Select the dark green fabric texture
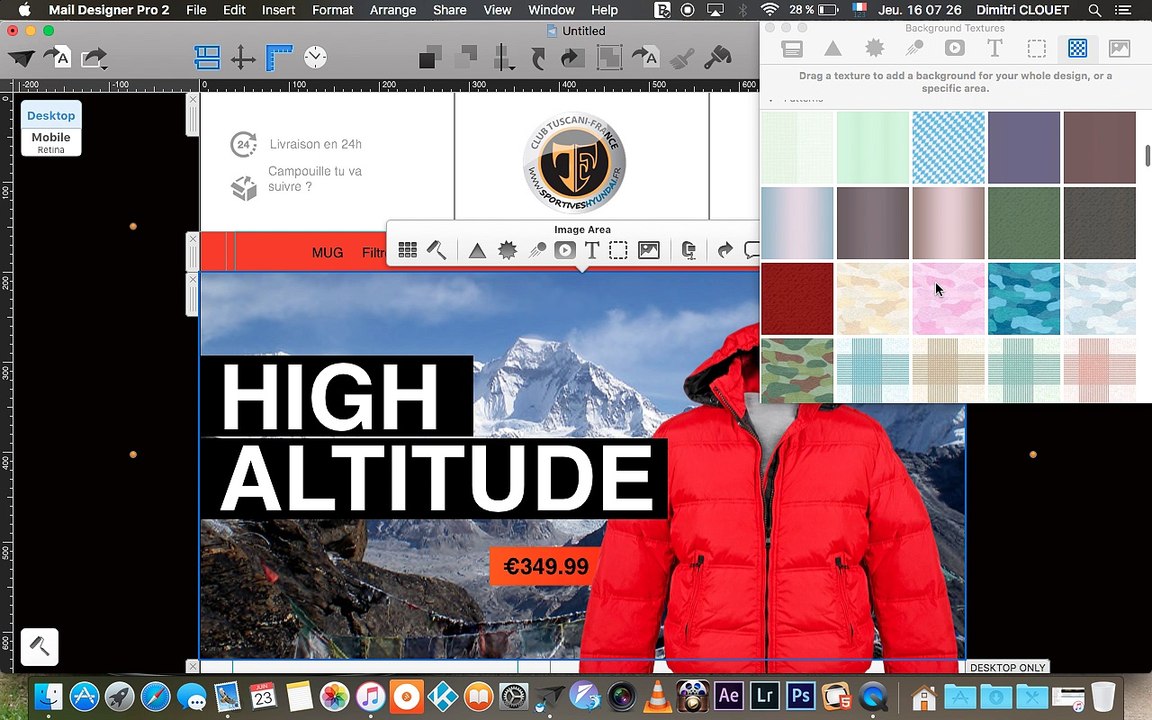Viewport: 1152px width, 720px height. tap(1024, 223)
